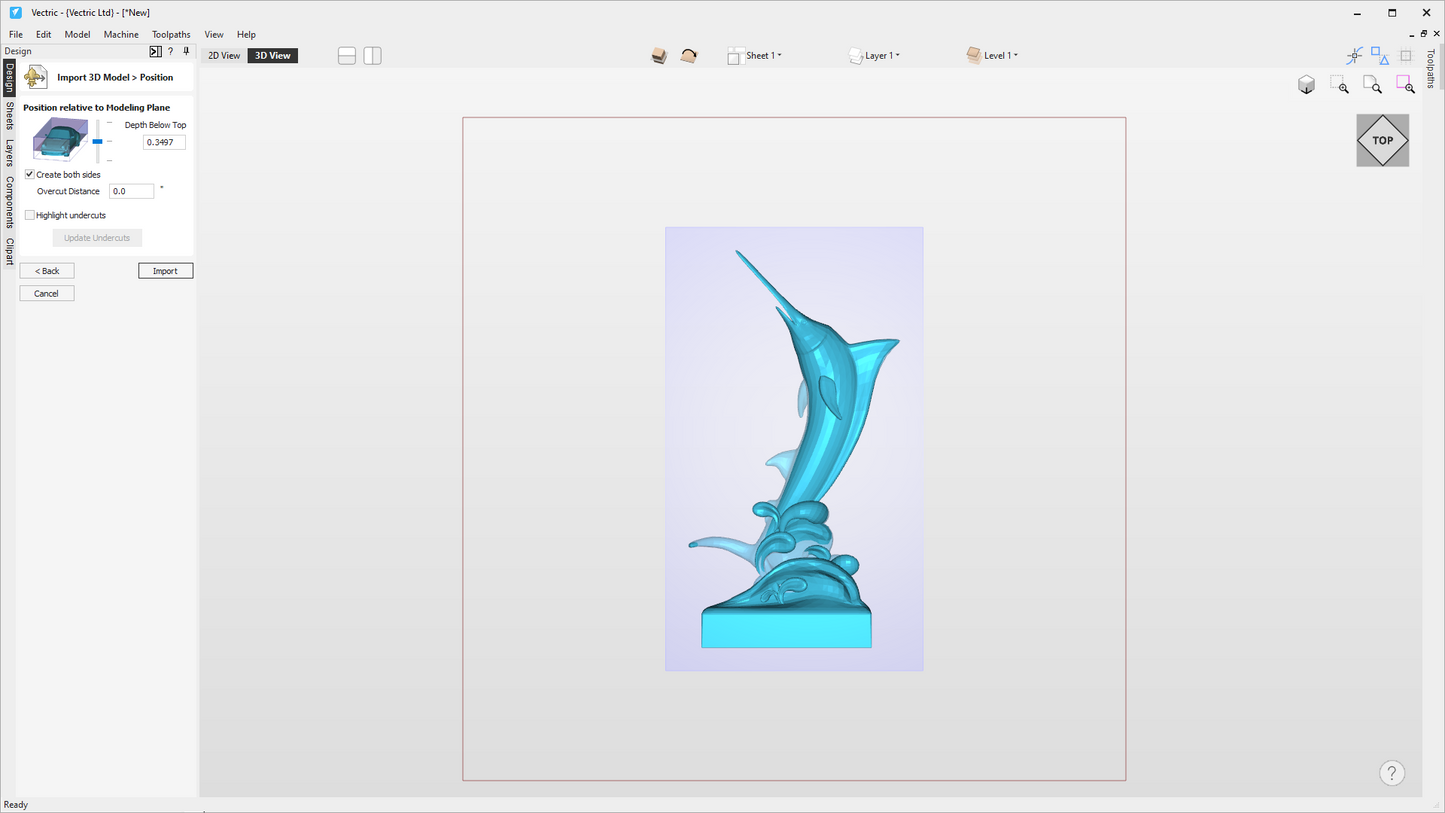Screen dimensions: 1445x813
Task: Switch to the 2D View tab
Action: click(223, 55)
